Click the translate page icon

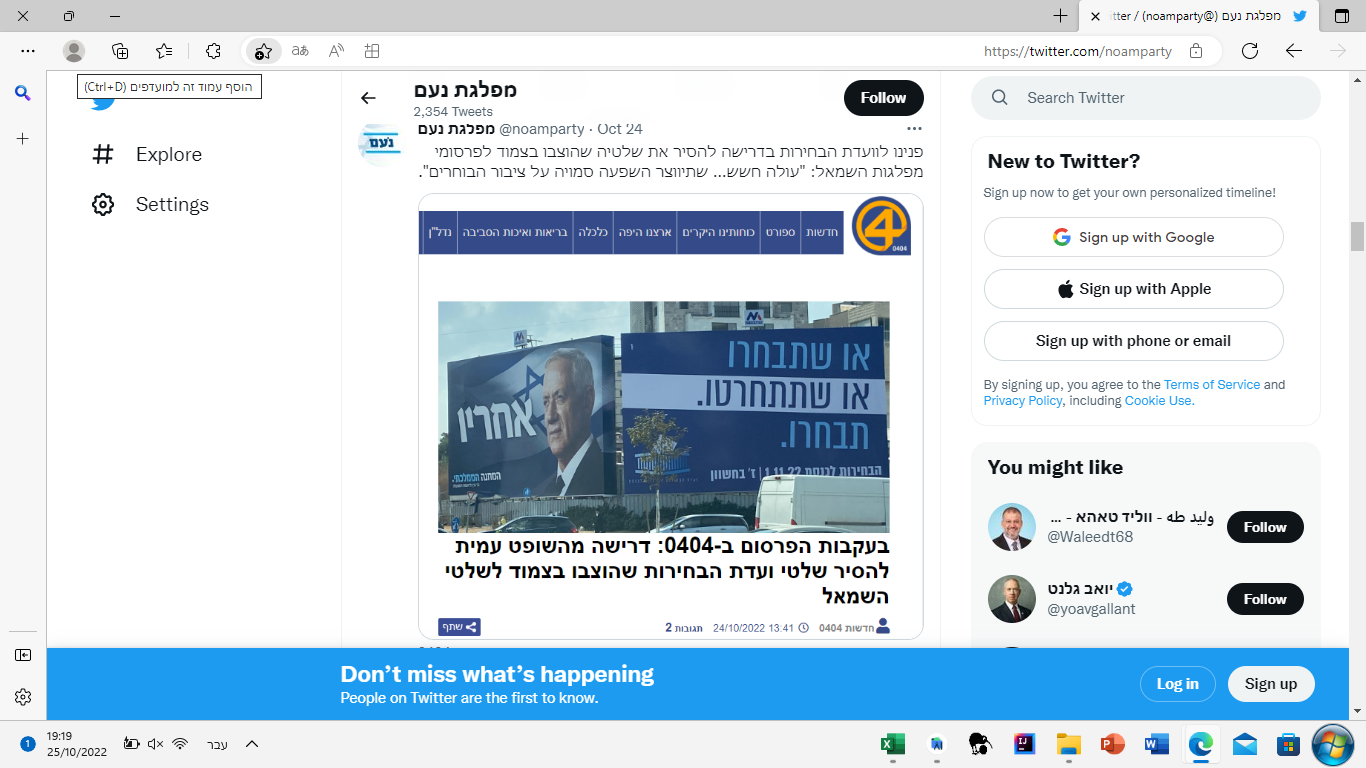(300, 51)
